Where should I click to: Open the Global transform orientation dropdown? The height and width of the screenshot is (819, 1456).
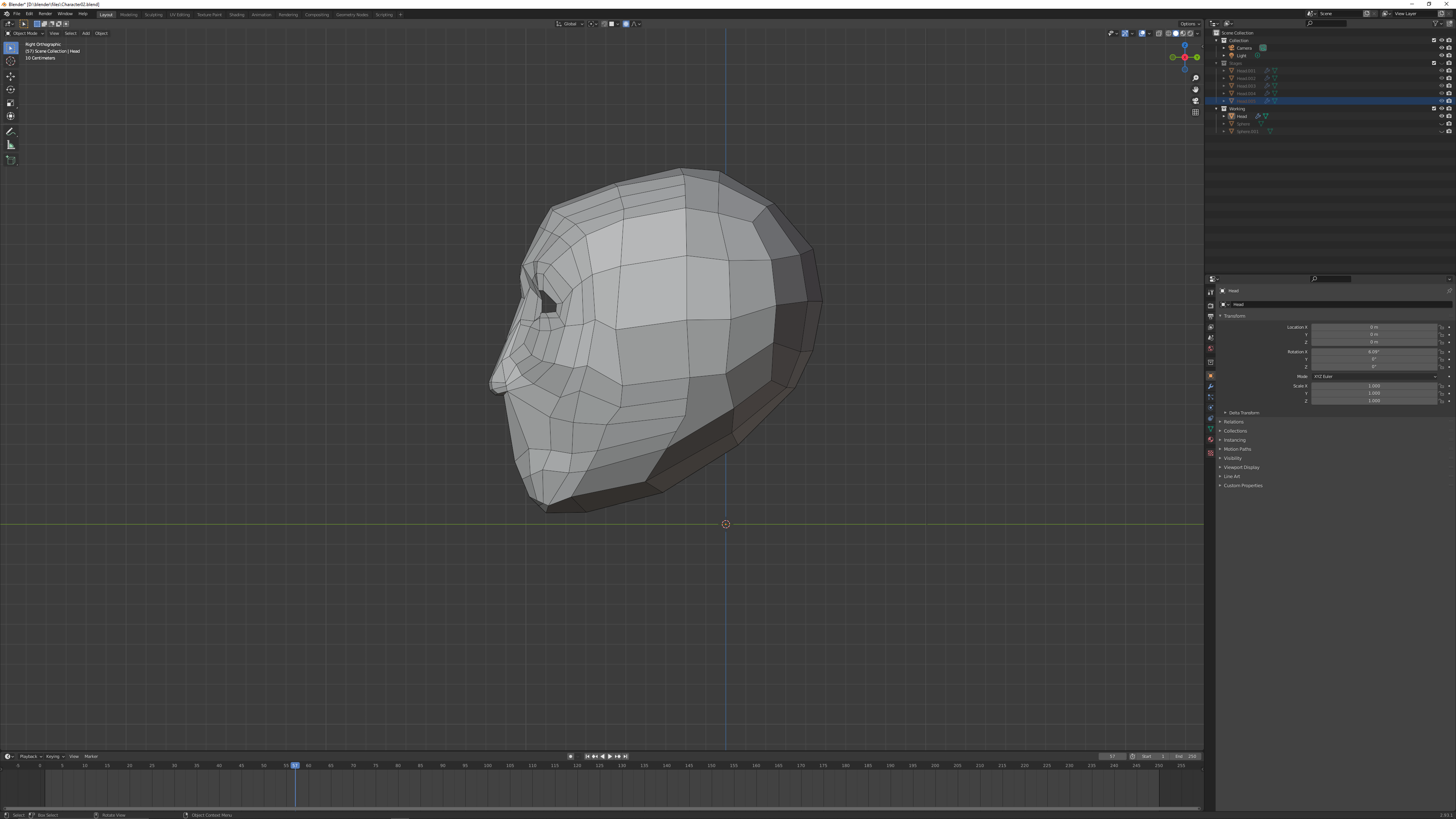point(570,24)
